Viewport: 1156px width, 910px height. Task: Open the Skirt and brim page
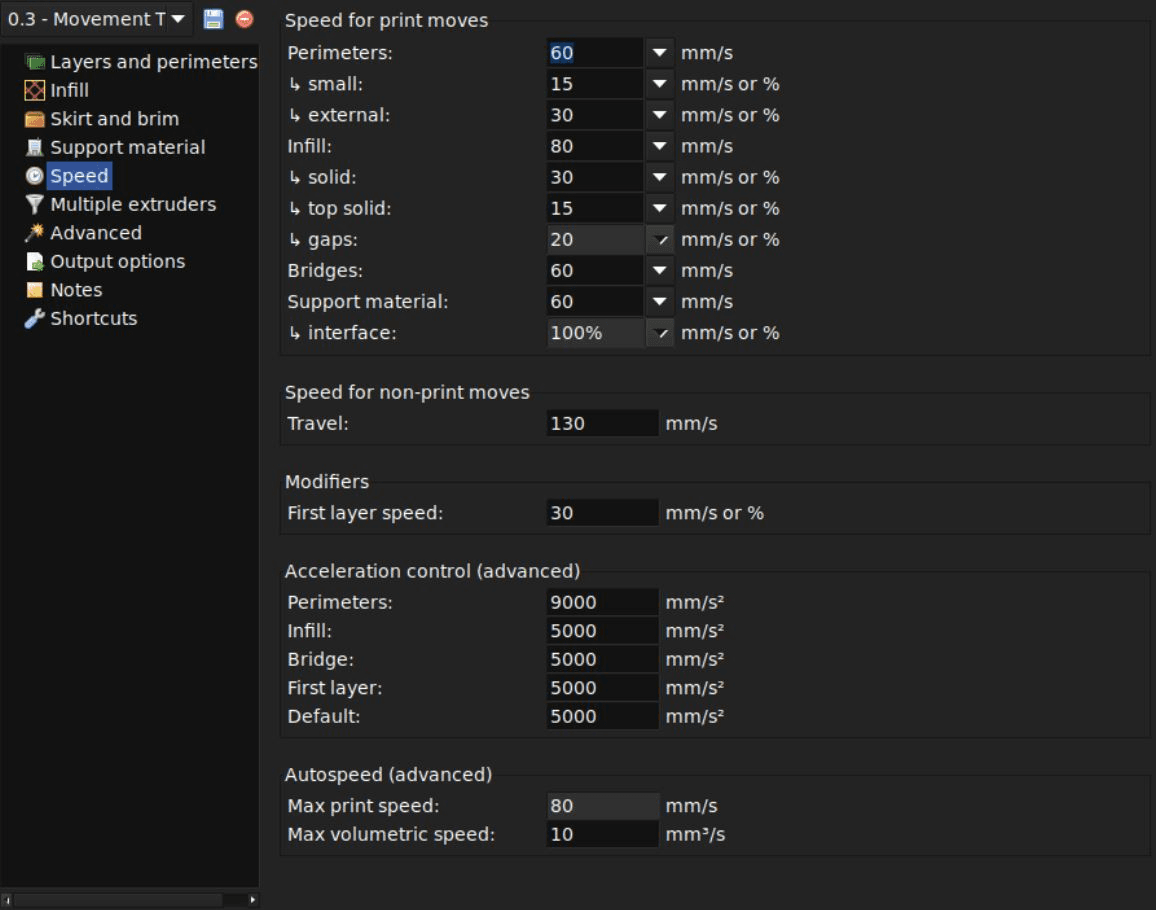(x=114, y=119)
